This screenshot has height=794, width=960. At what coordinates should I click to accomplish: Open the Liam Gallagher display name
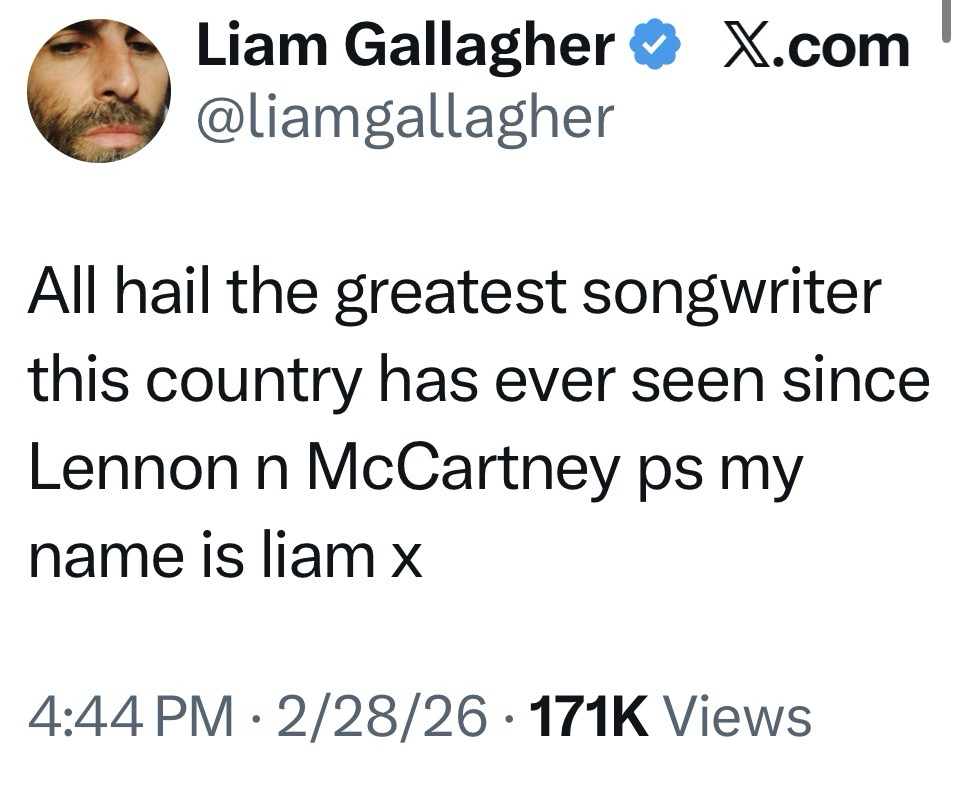pos(405,46)
